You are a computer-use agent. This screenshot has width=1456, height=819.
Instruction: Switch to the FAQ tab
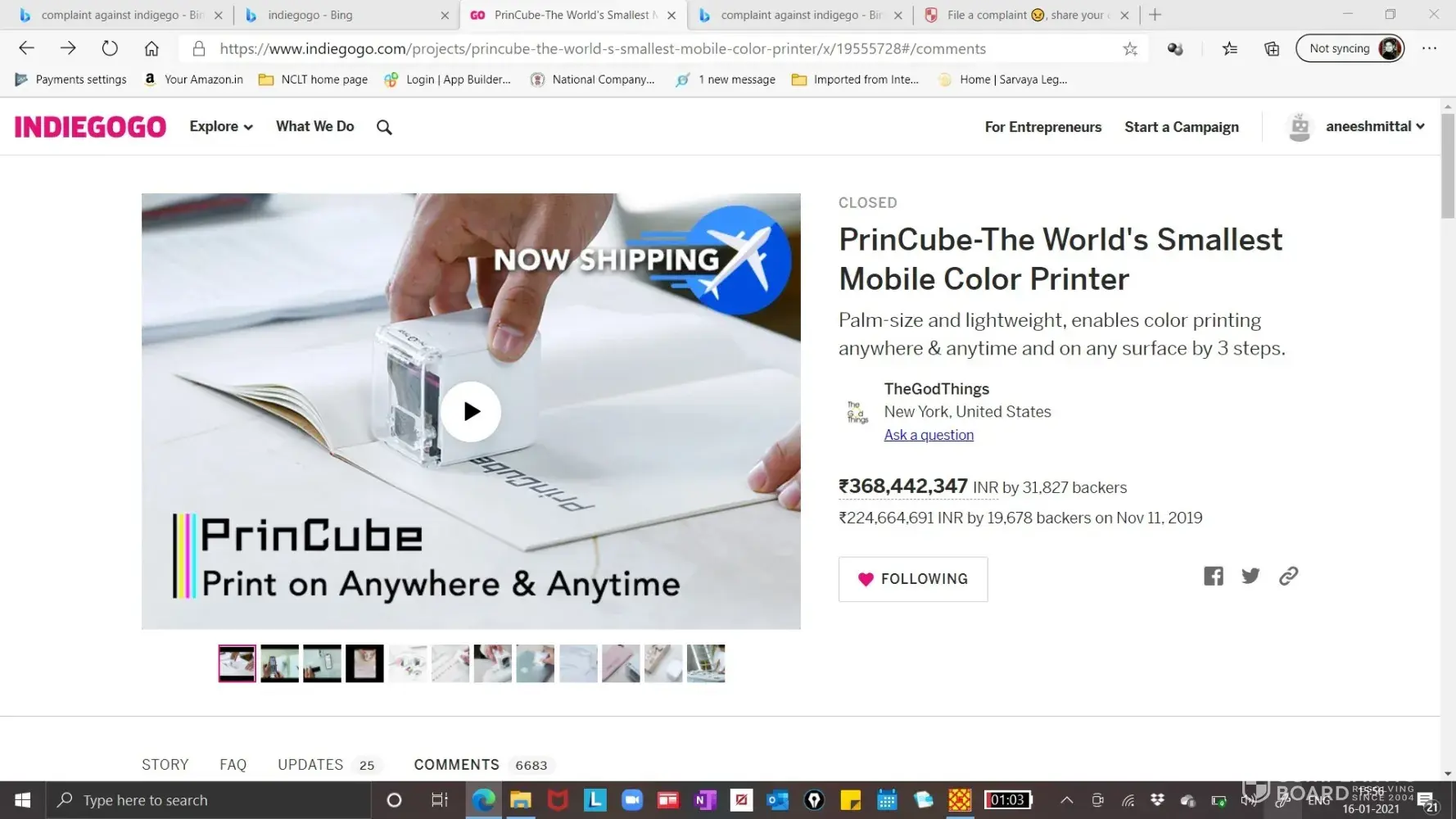coord(233,765)
